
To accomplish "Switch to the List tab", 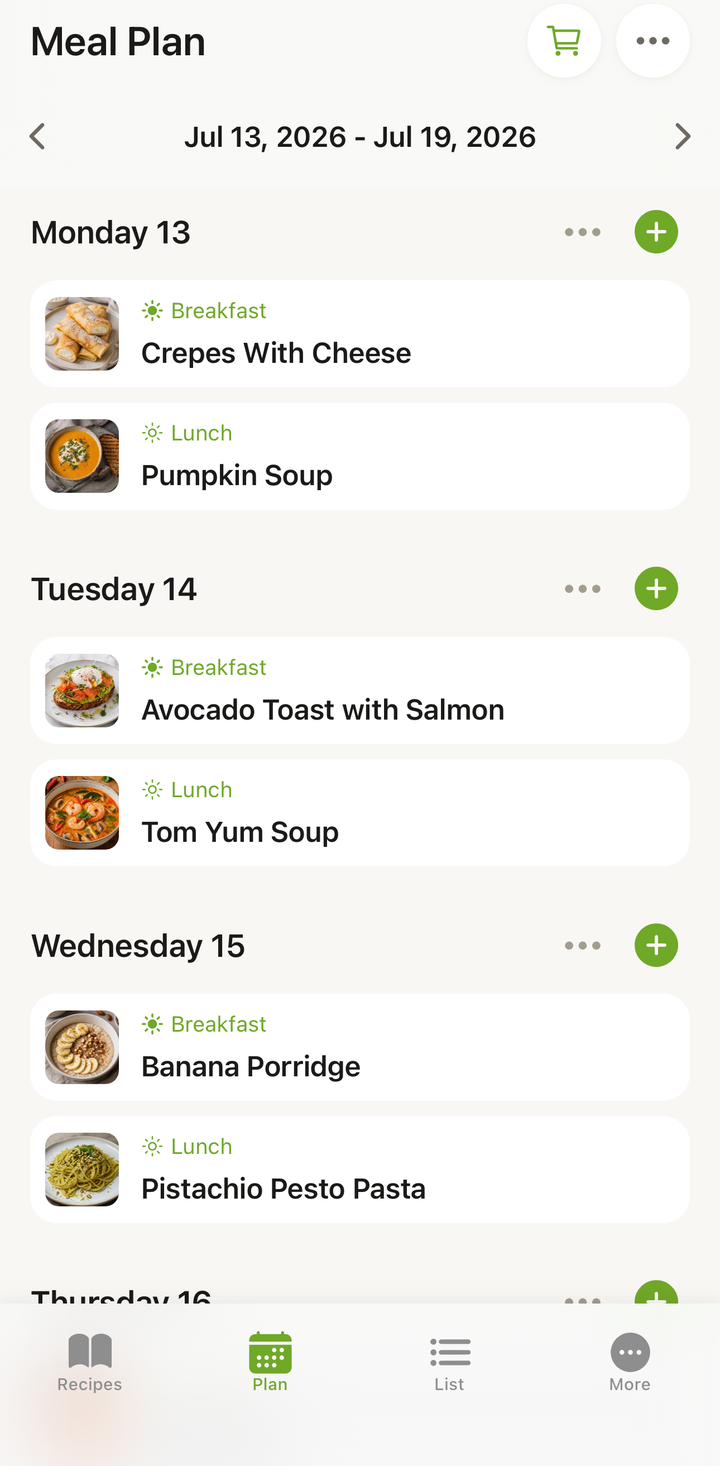I will coord(450,1362).
